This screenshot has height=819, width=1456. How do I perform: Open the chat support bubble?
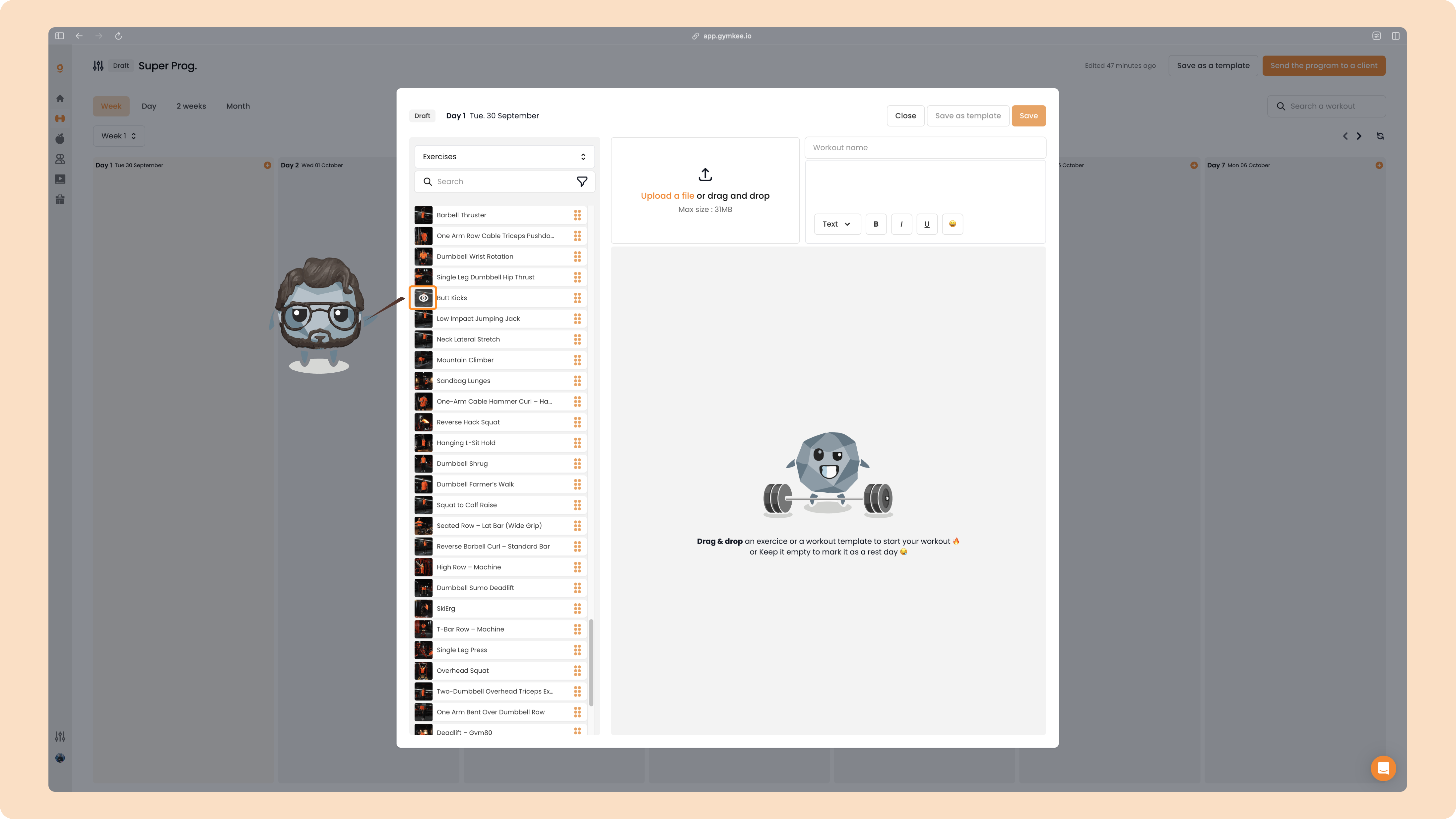(x=1383, y=768)
